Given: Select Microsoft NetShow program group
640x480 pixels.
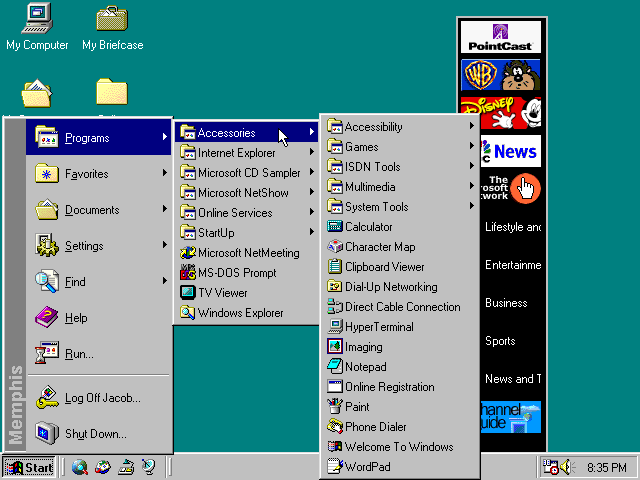Looking at the screenshot, I should [x=247, y=192].
